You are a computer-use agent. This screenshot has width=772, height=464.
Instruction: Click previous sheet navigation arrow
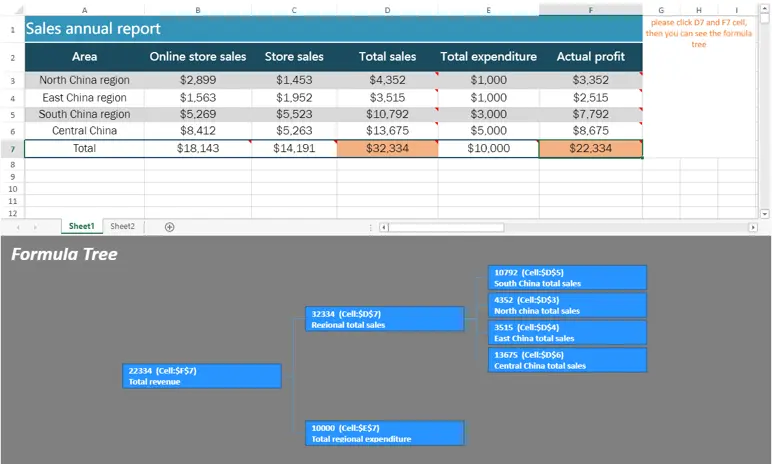[x=18, y=227]
